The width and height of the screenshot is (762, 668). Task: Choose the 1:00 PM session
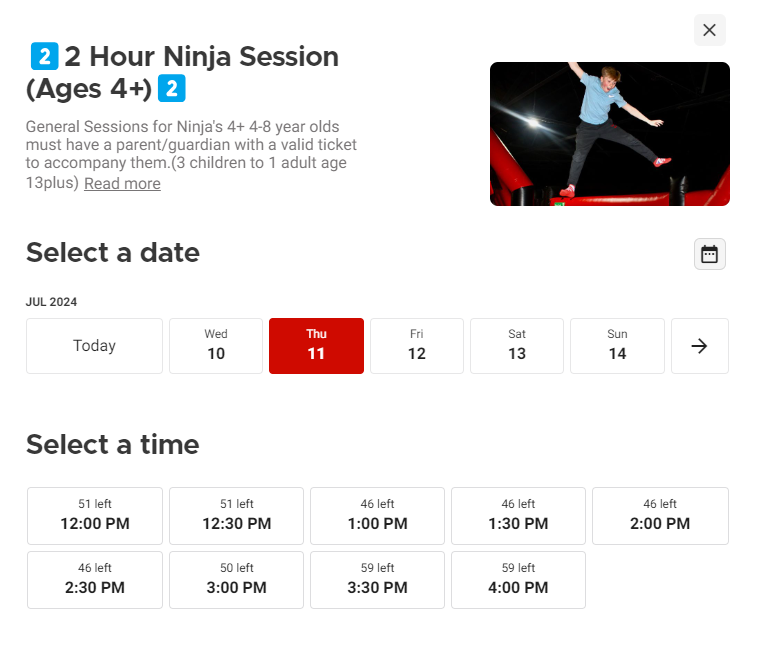[x=377, y=516]
